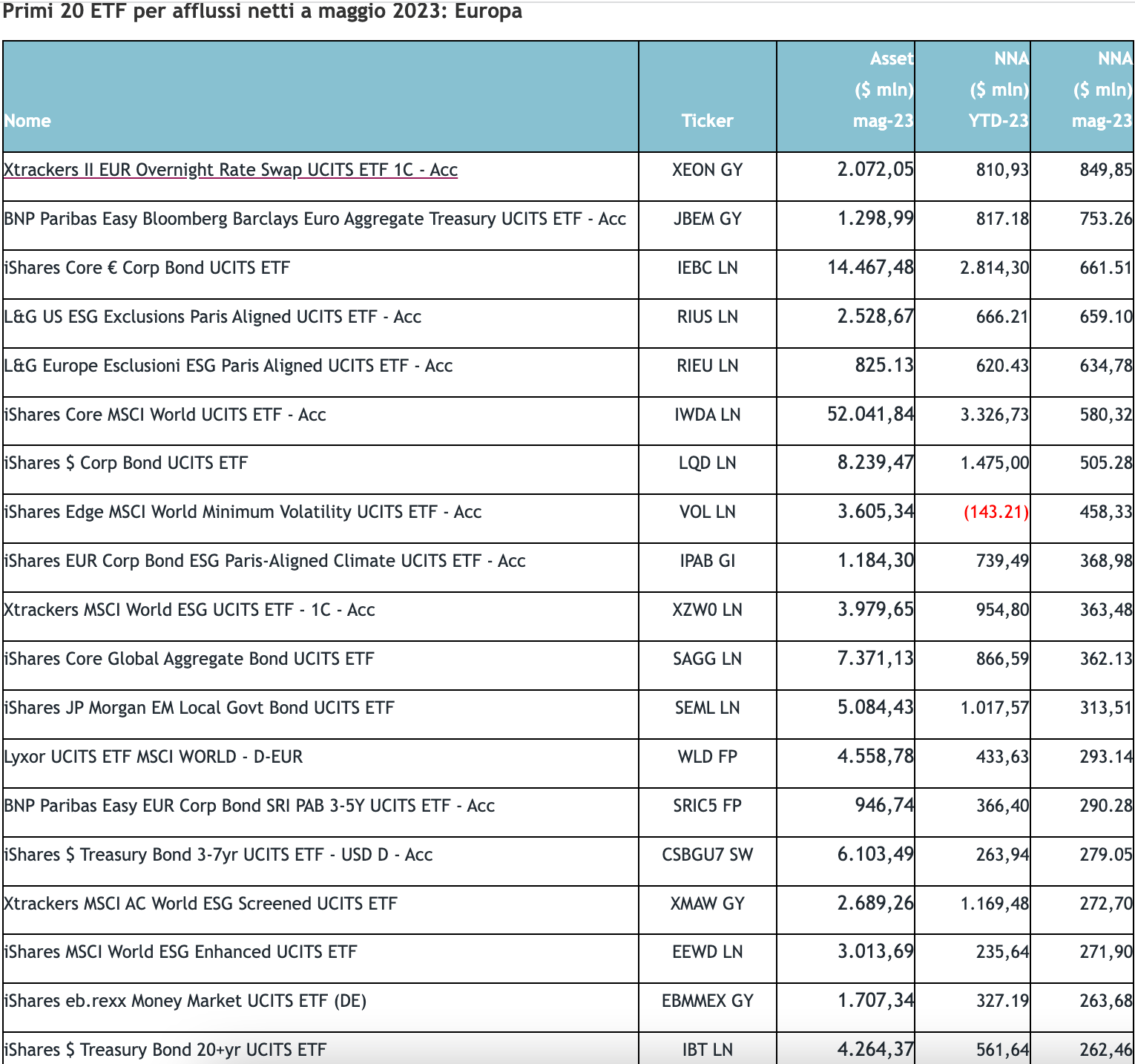1135x1064 pixels.
Task: Select the 52.041,84 asset value
Action: click(870, 414)
